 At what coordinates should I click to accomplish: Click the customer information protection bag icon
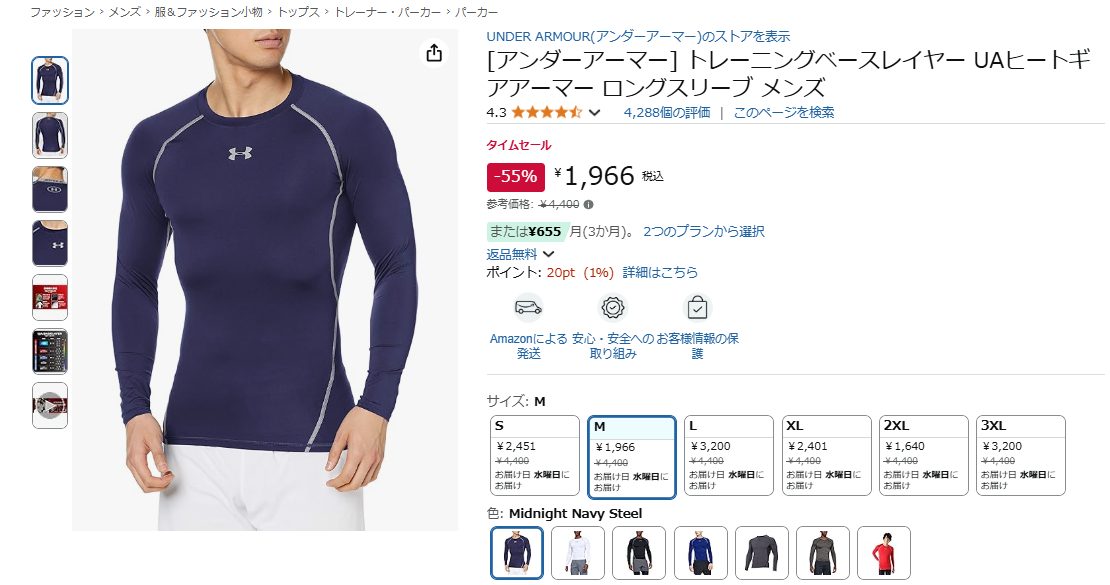(697, 307)
